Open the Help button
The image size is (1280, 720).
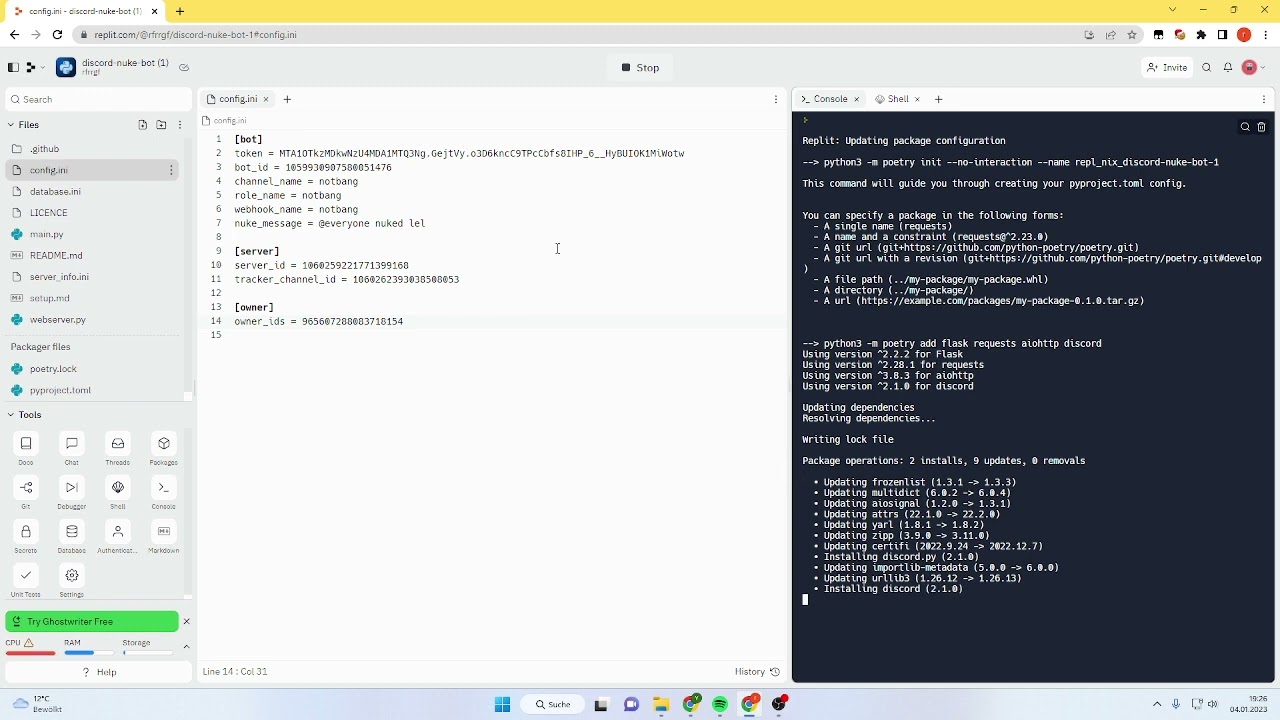click(x=98, y=672)
